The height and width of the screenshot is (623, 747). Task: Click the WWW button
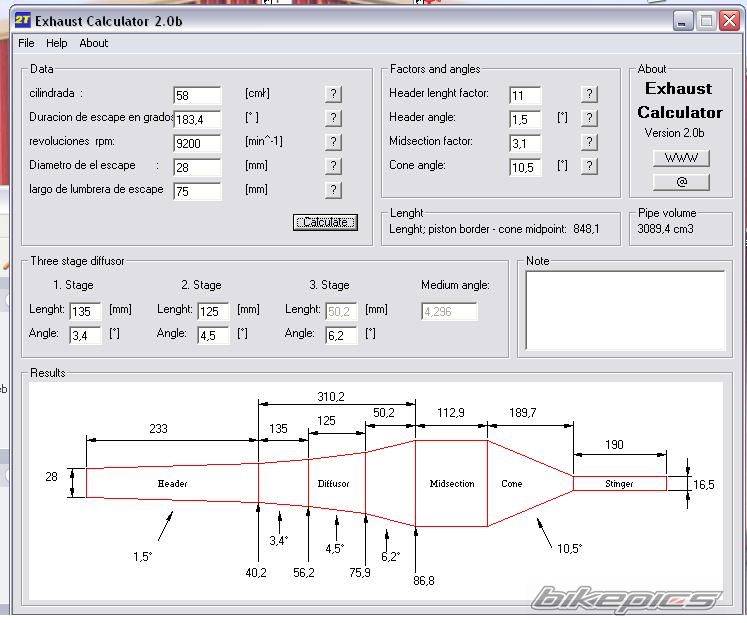pyautogui.click(x=680, y=158)
